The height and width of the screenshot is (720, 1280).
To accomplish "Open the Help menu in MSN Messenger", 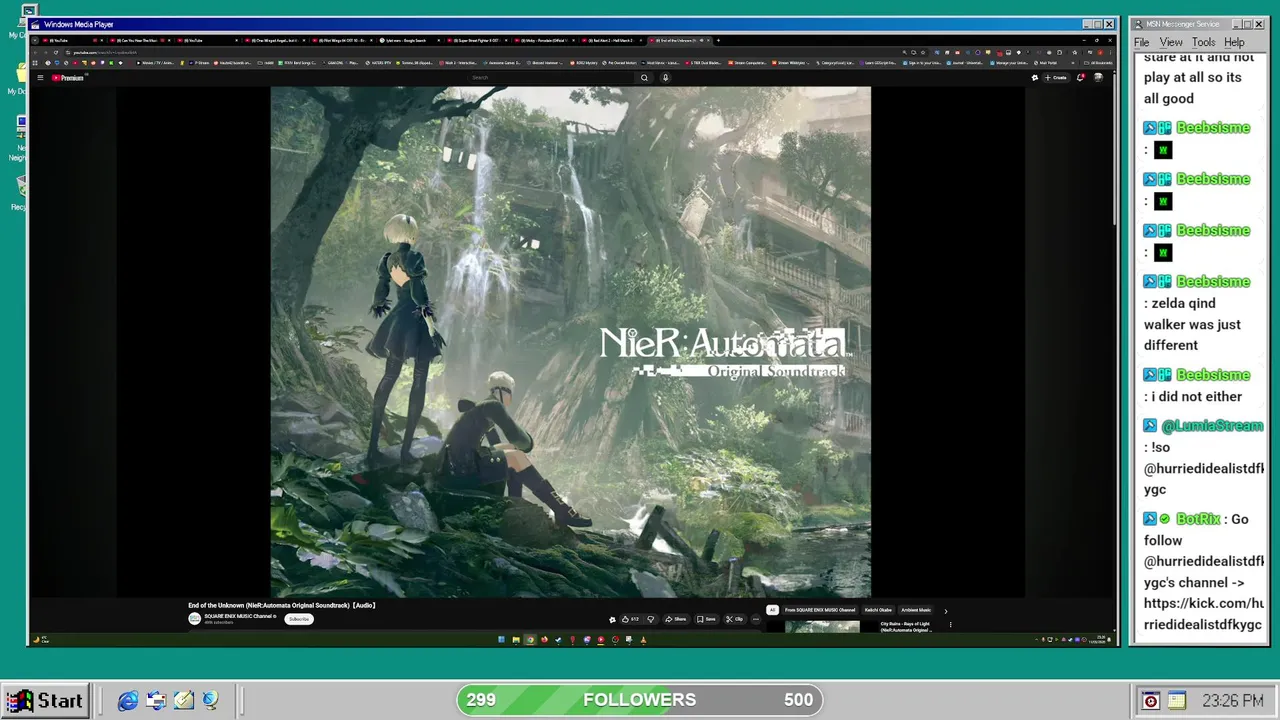I will (x=1235, y=42).
